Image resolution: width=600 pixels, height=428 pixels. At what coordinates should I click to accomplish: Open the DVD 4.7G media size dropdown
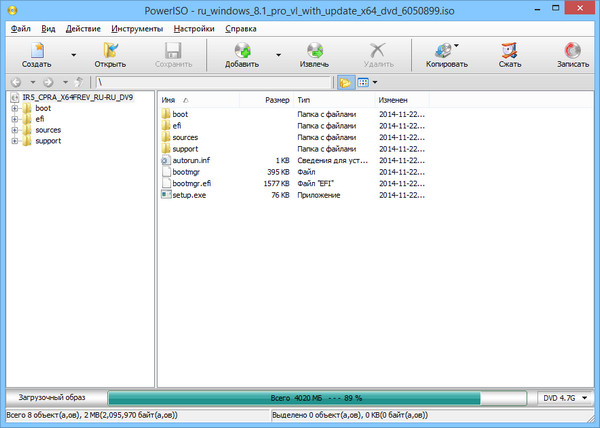click(x=566, y=397)
